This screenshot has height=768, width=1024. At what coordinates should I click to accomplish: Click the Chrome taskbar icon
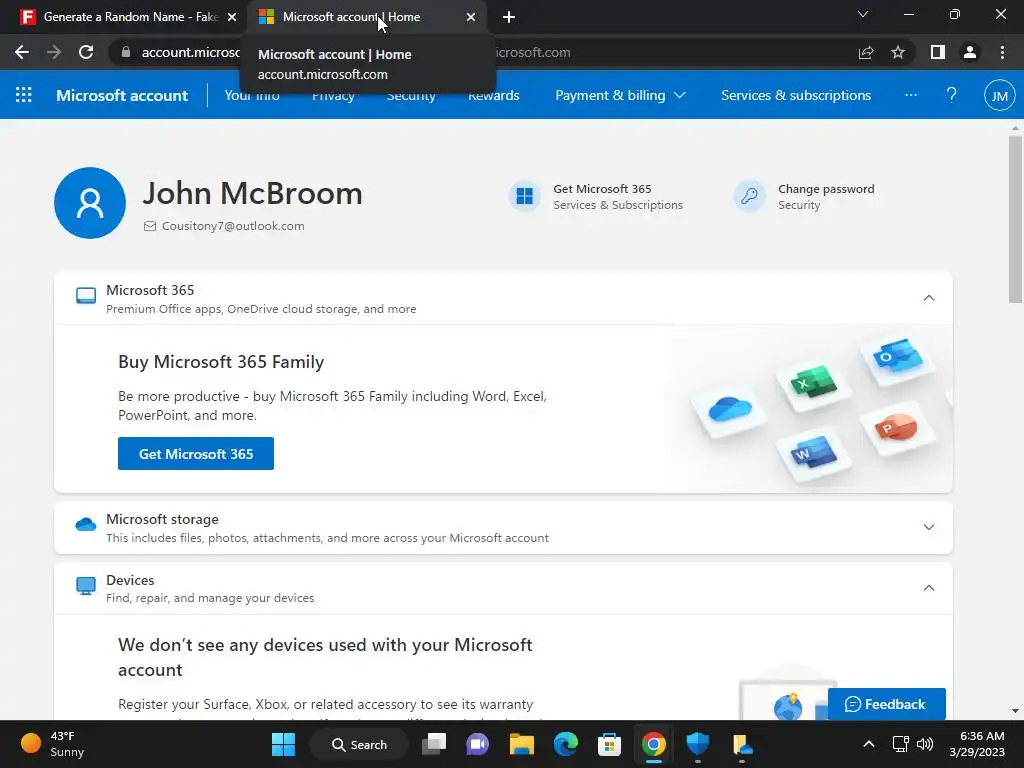click(654, 744)
